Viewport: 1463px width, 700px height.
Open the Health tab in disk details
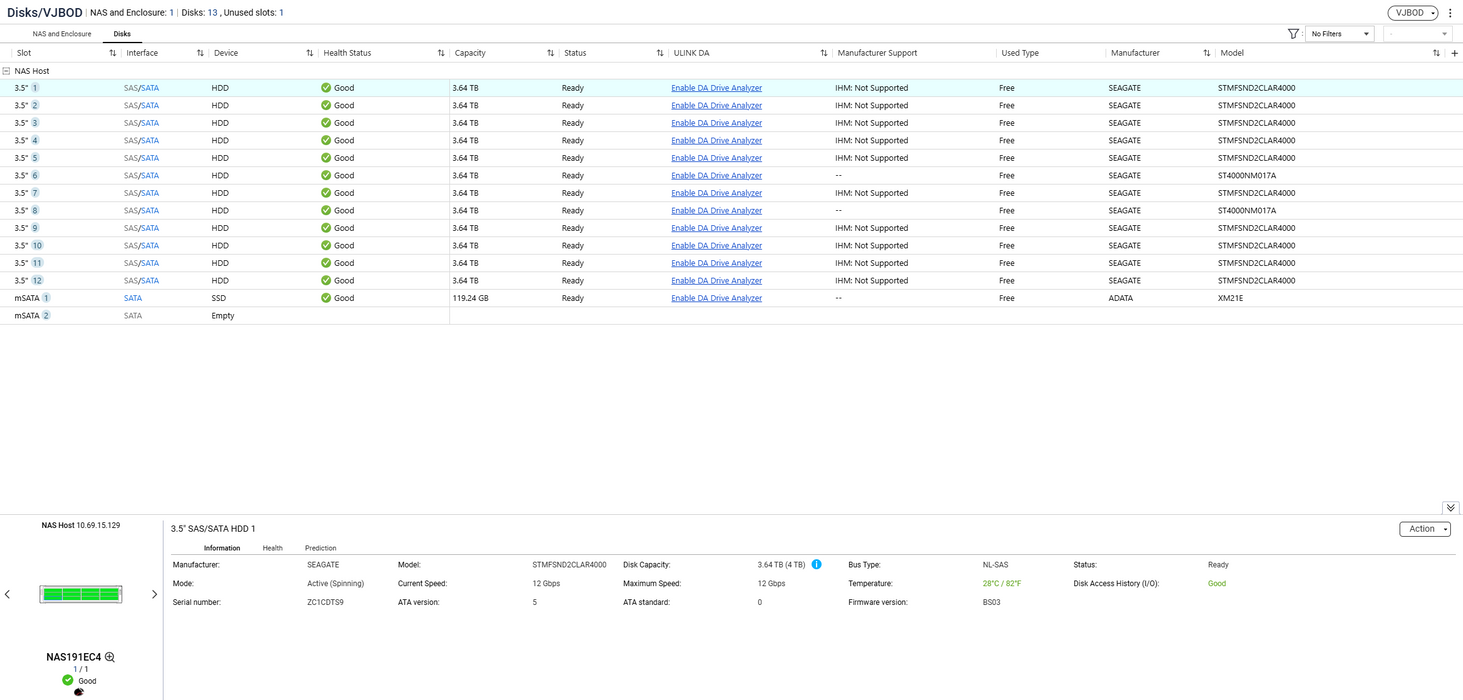(272, 548)
